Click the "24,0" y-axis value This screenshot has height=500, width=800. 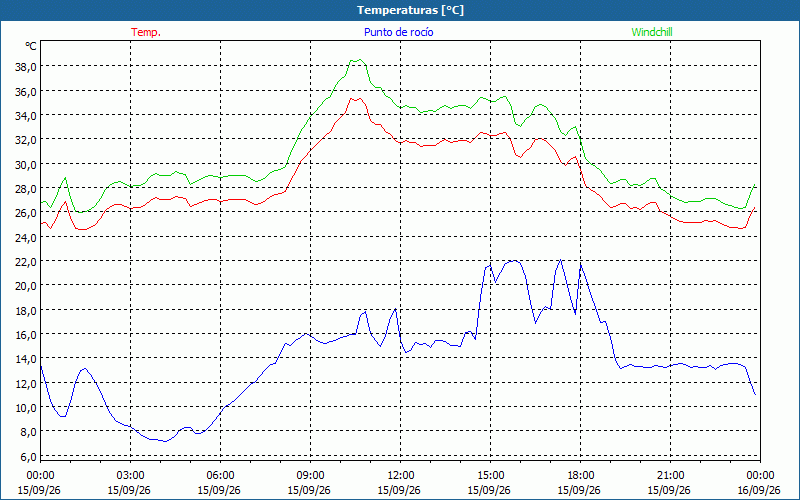[26, 238]
